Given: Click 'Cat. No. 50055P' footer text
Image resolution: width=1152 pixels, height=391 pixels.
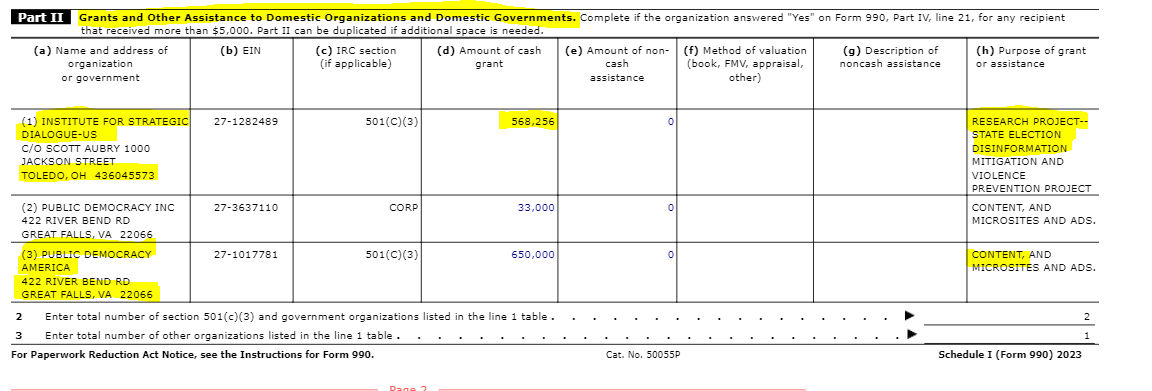Looking at the screenshot, I should click(643, 355).
